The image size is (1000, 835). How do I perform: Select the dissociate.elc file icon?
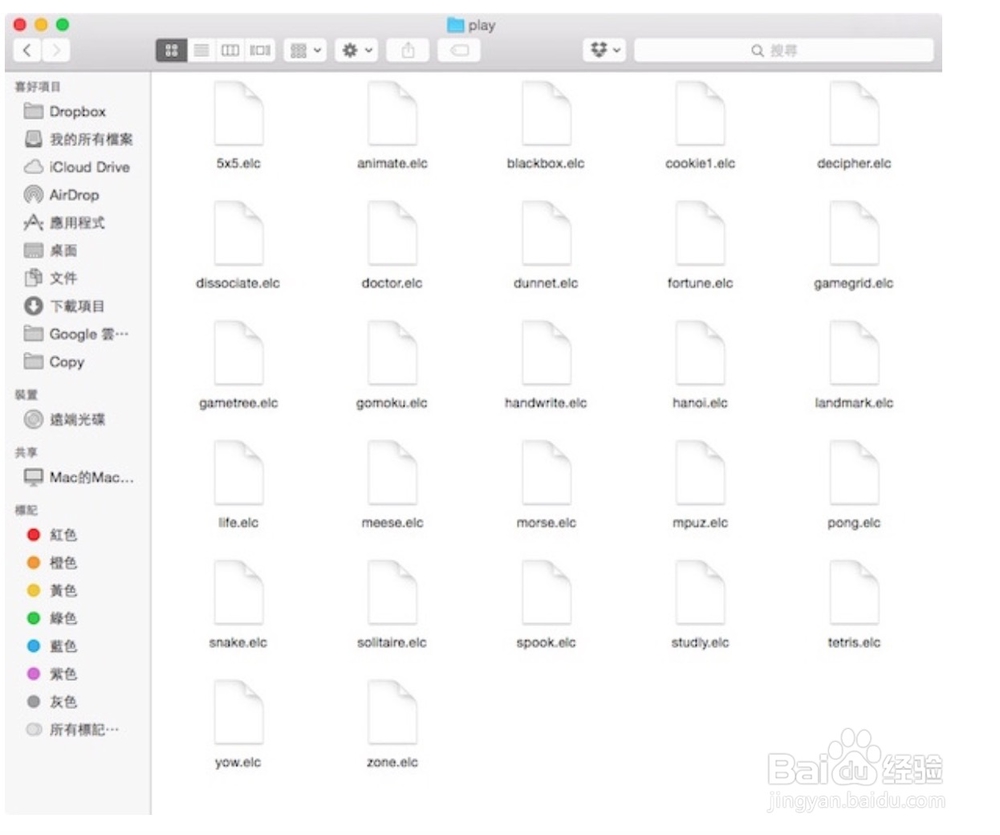coord(239,233)
